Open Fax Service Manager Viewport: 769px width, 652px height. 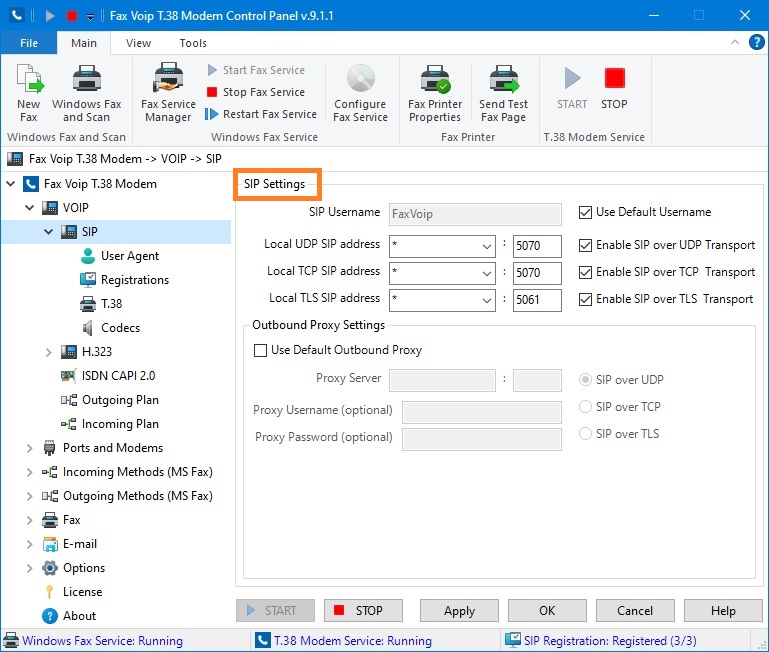tap(168, 93)
